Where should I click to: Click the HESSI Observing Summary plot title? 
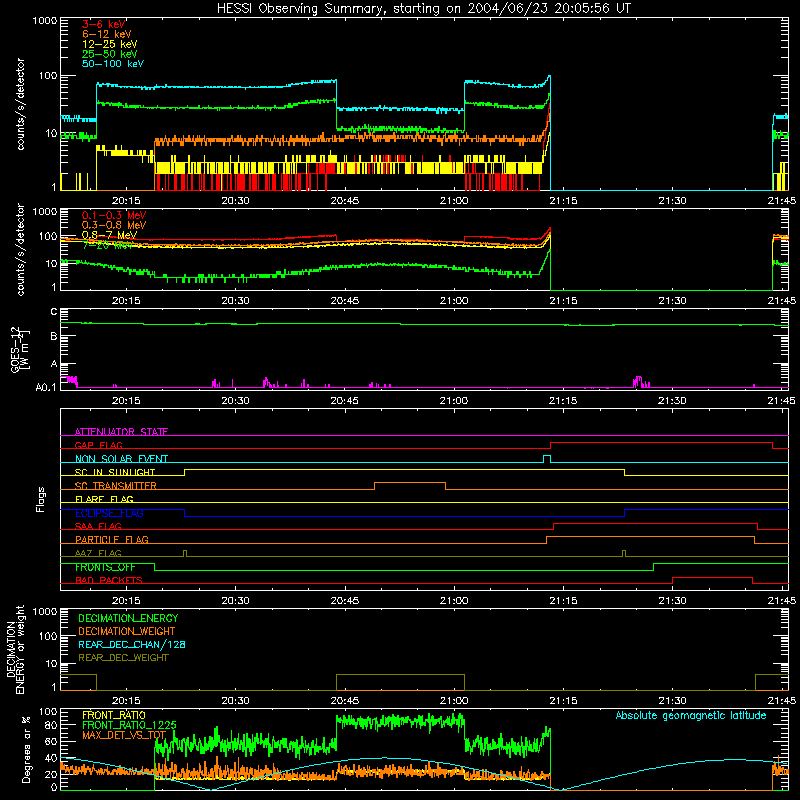pos(424,9)
